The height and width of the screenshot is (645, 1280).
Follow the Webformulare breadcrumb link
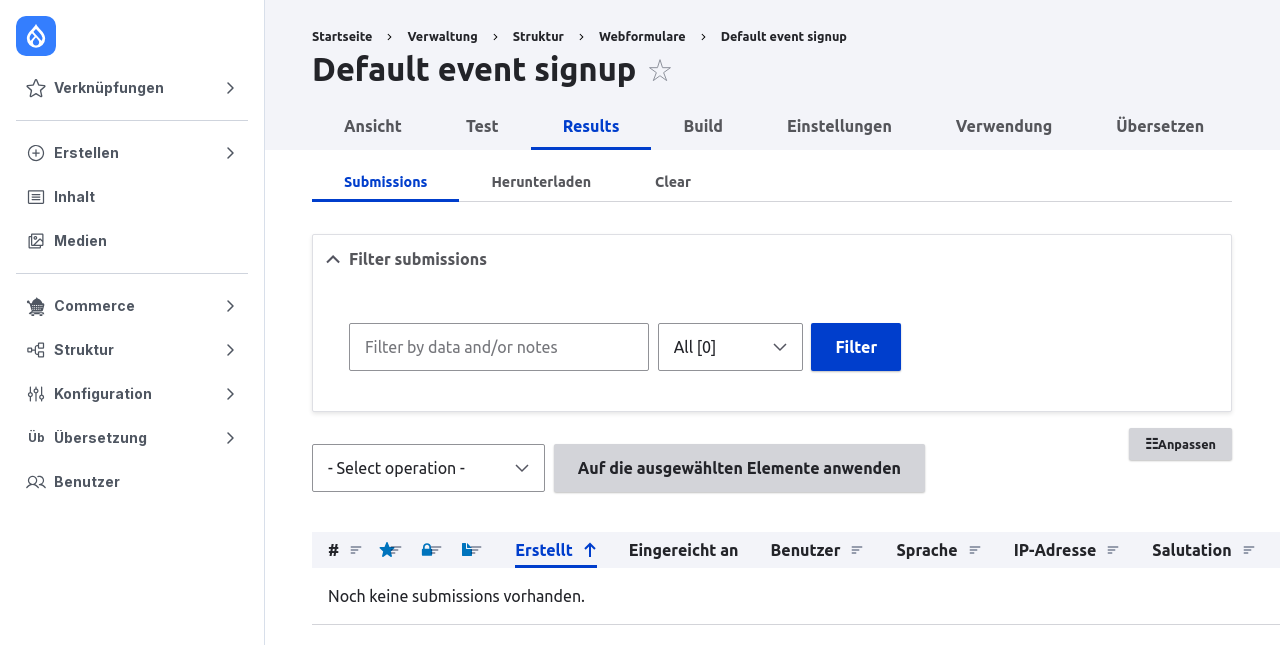642,37
